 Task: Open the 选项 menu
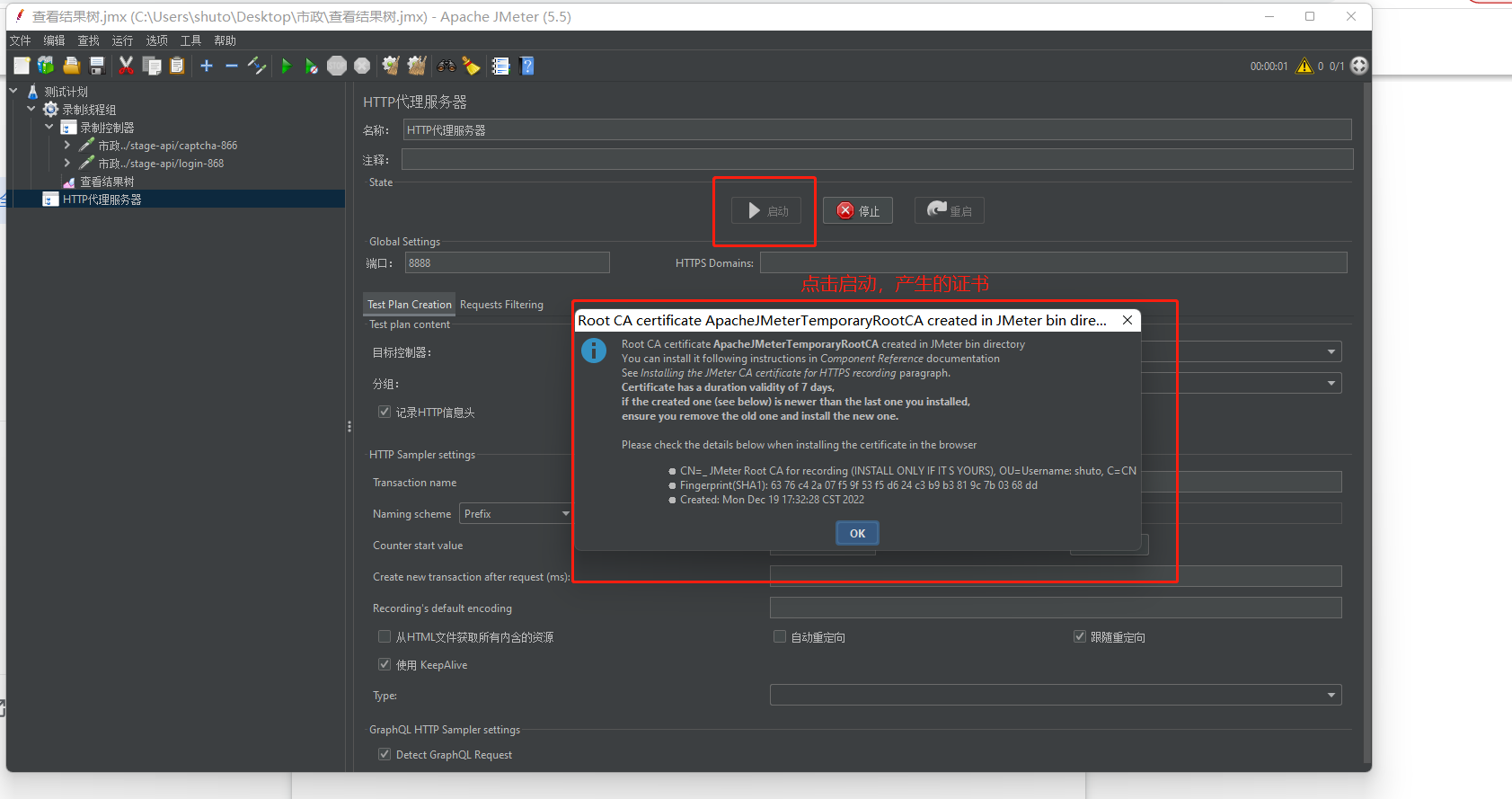pos(156,40)
